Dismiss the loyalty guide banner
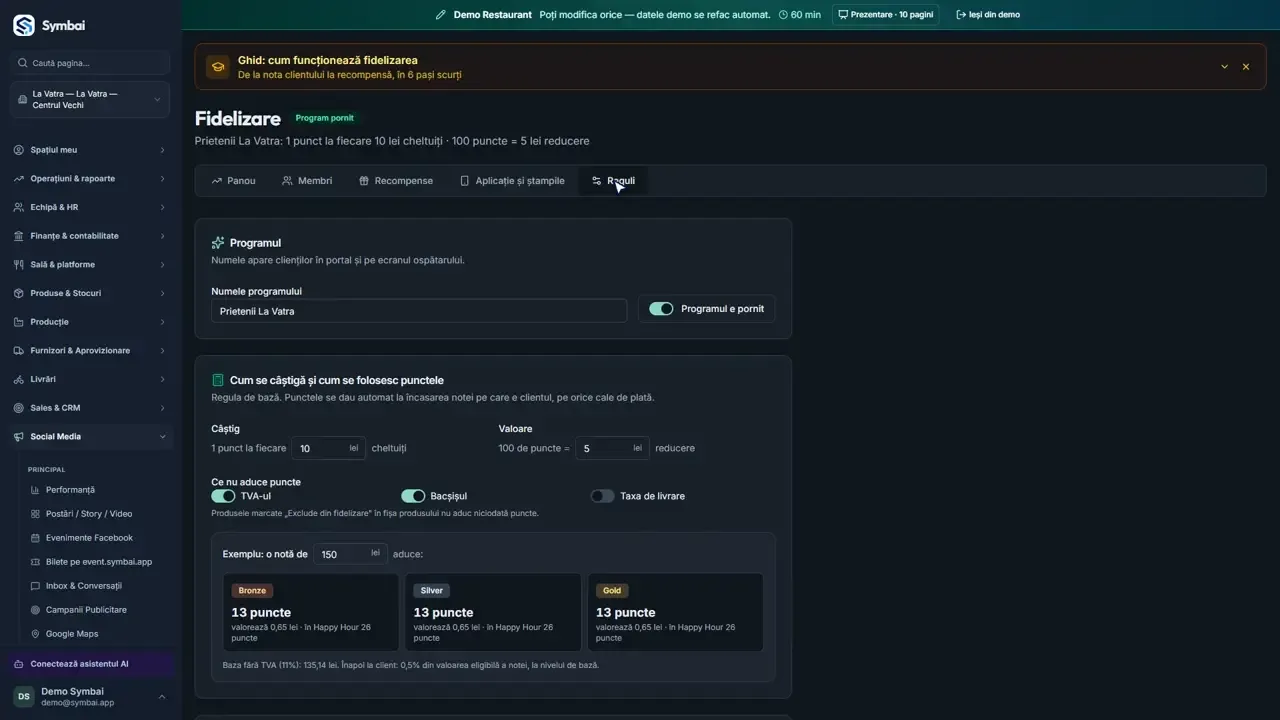This screenshot has width=1280, height=720. click(1246, 67)
